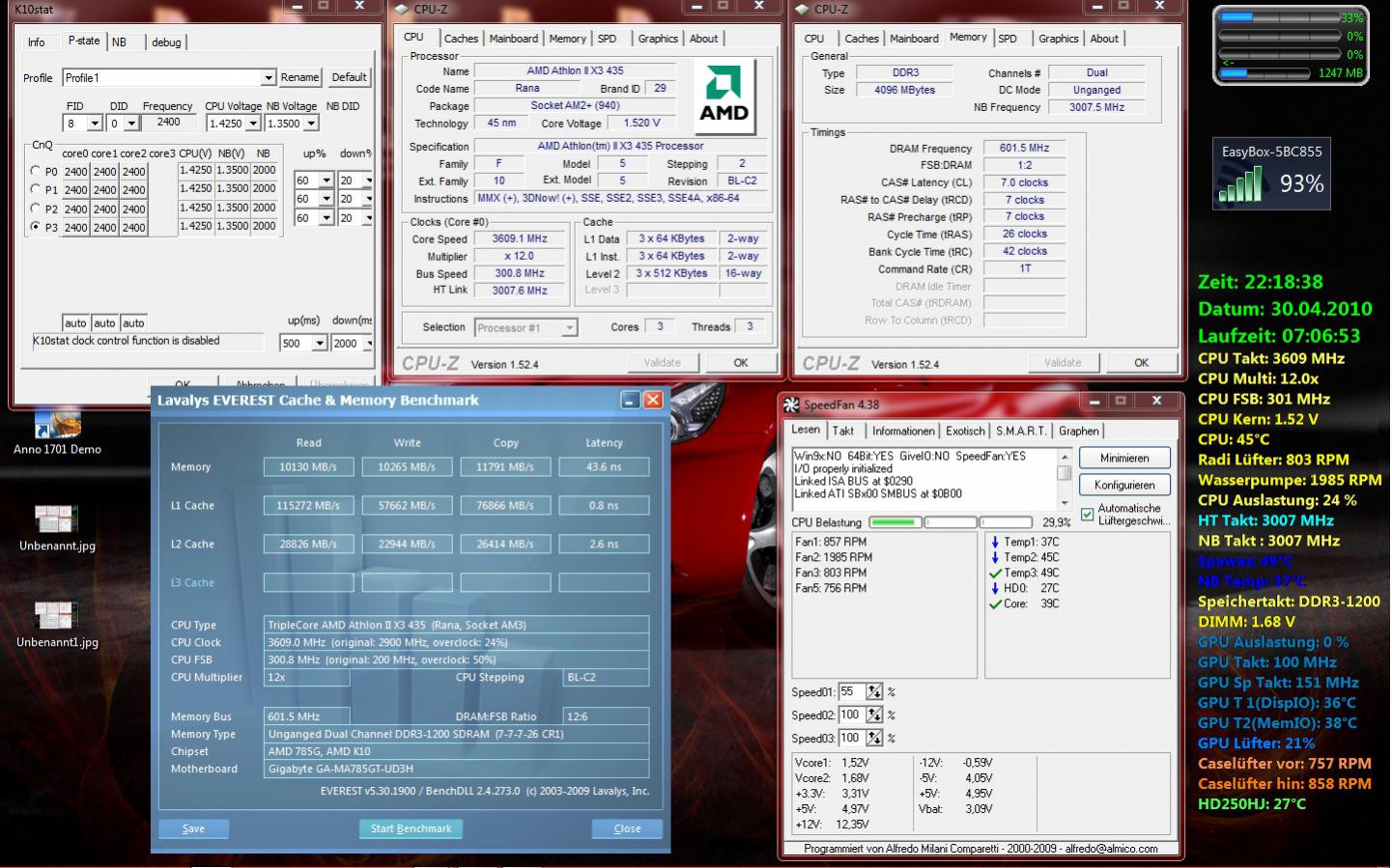Click the Speed03 spinner arrows in SpeedFan
Image resolution: width=1392 pixels, height=868 pixels.
point(874,738)
